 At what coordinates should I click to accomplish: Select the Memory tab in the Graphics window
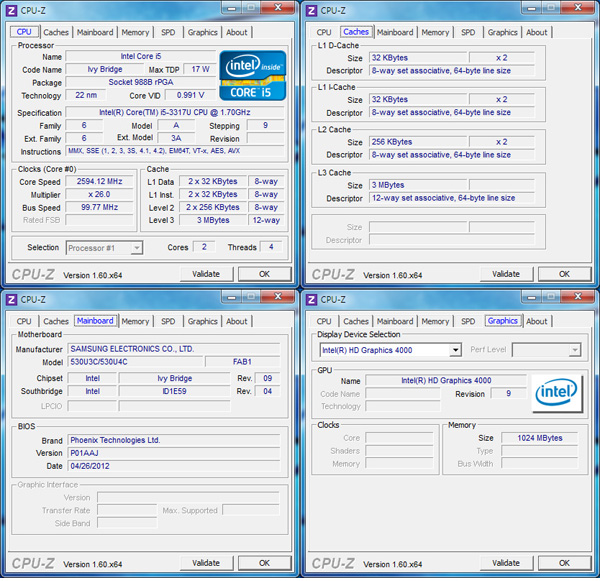435,321
